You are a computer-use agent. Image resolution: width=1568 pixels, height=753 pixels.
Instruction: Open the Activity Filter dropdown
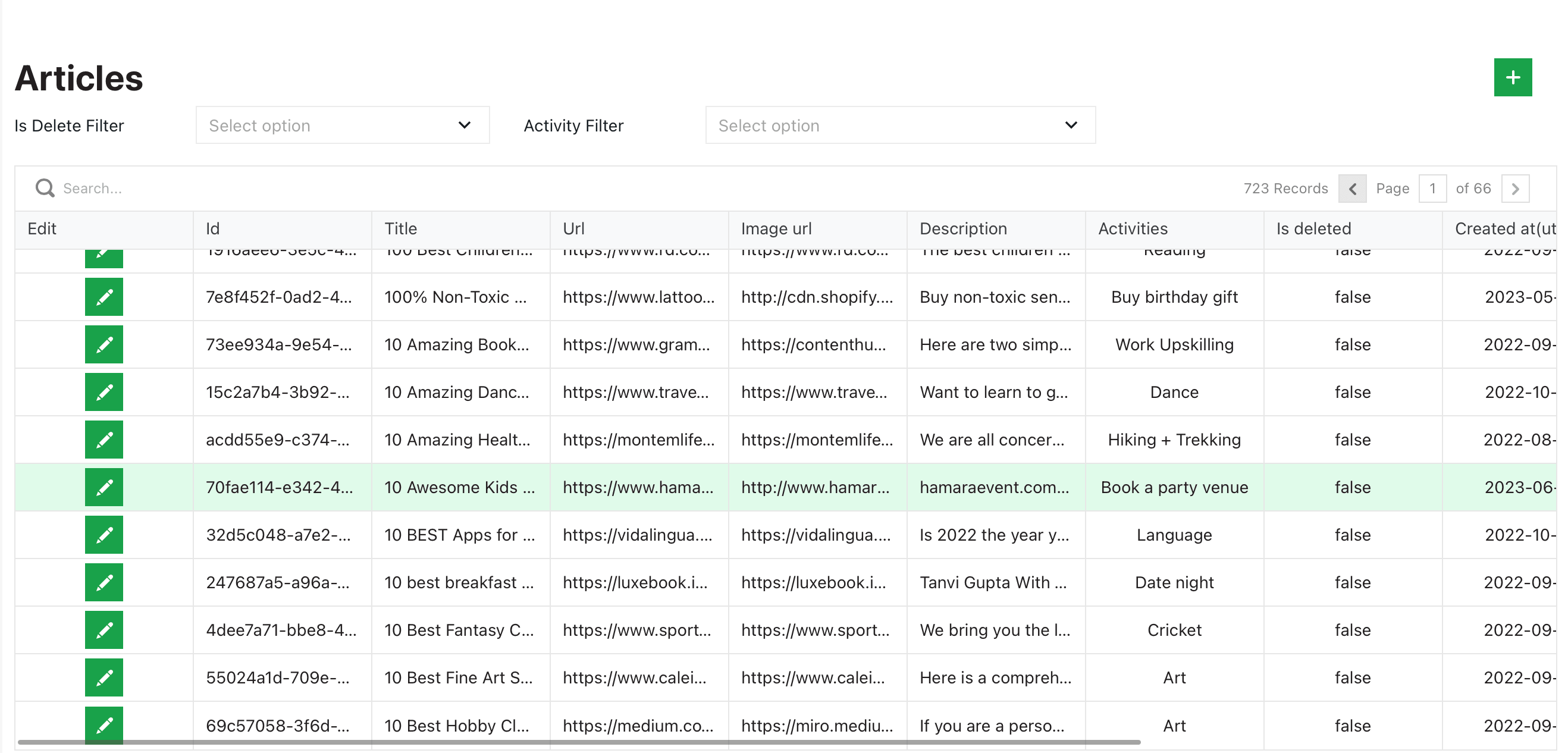(x=900, y=125)
